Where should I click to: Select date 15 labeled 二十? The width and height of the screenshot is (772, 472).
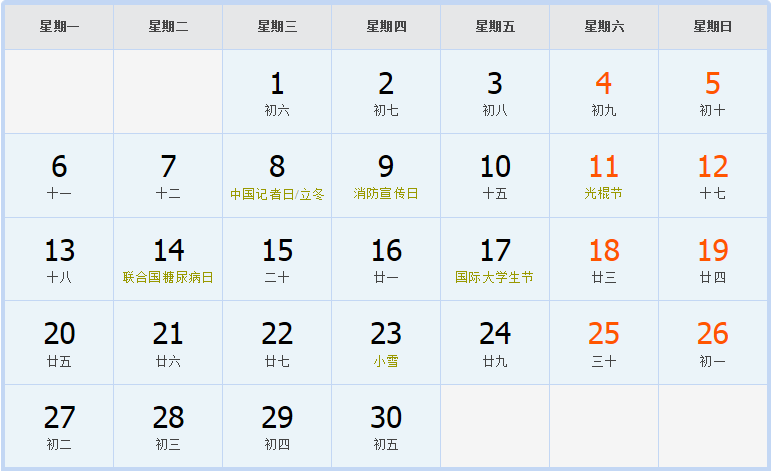tap(277, 259)
